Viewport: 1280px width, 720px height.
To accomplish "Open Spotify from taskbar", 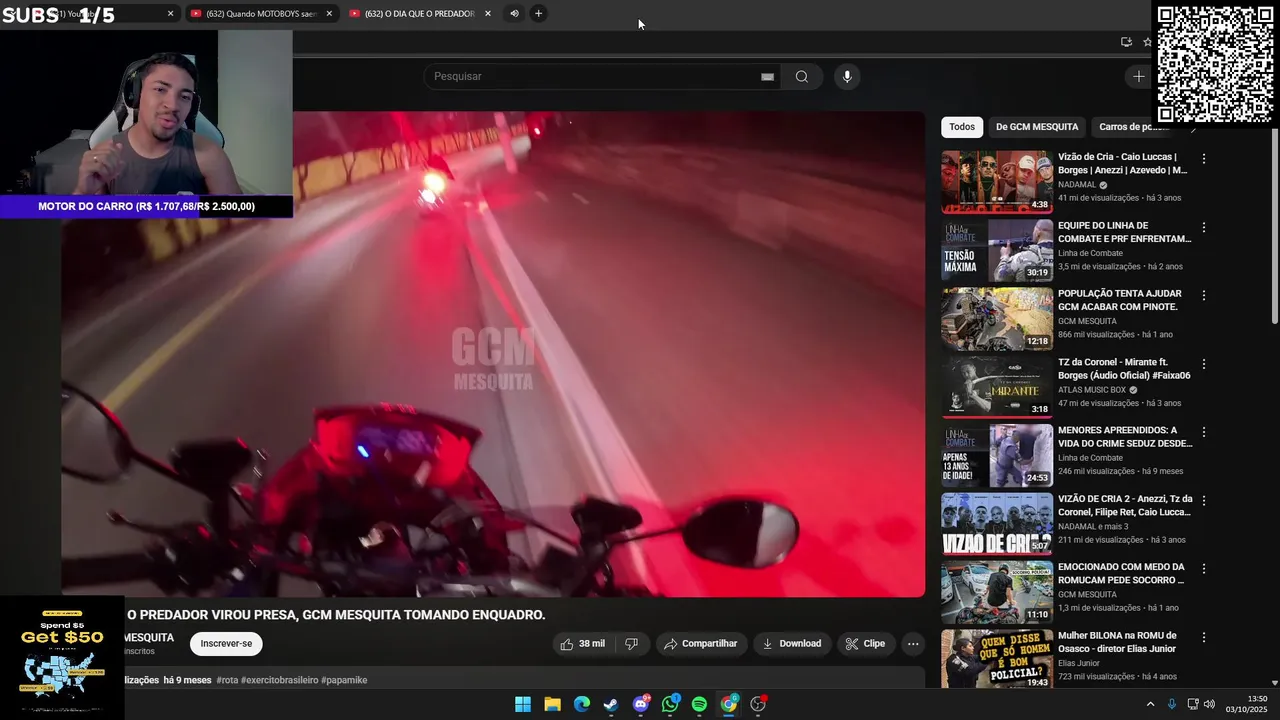I will tap(699, 704).
